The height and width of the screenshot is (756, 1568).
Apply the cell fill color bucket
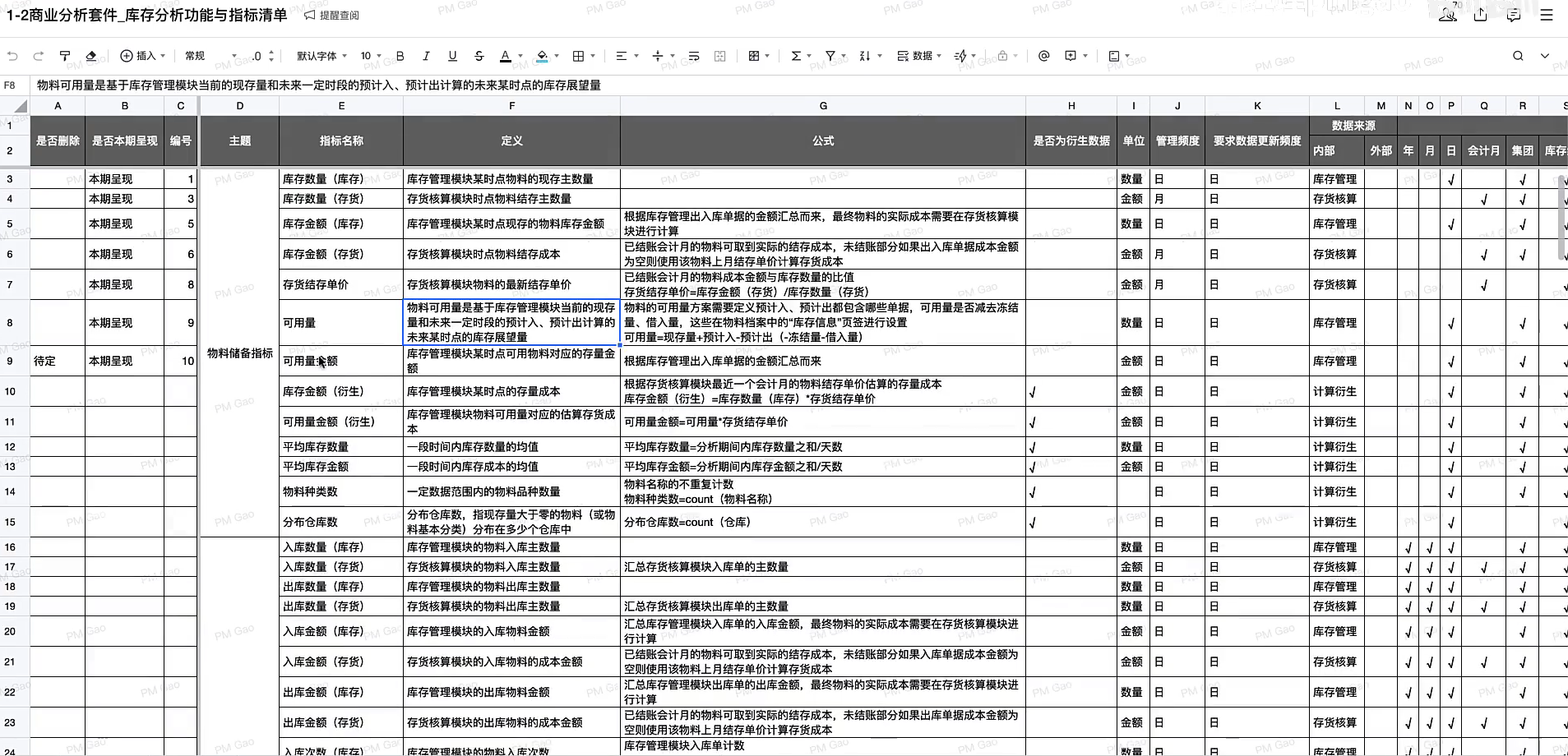pos(542,56)
